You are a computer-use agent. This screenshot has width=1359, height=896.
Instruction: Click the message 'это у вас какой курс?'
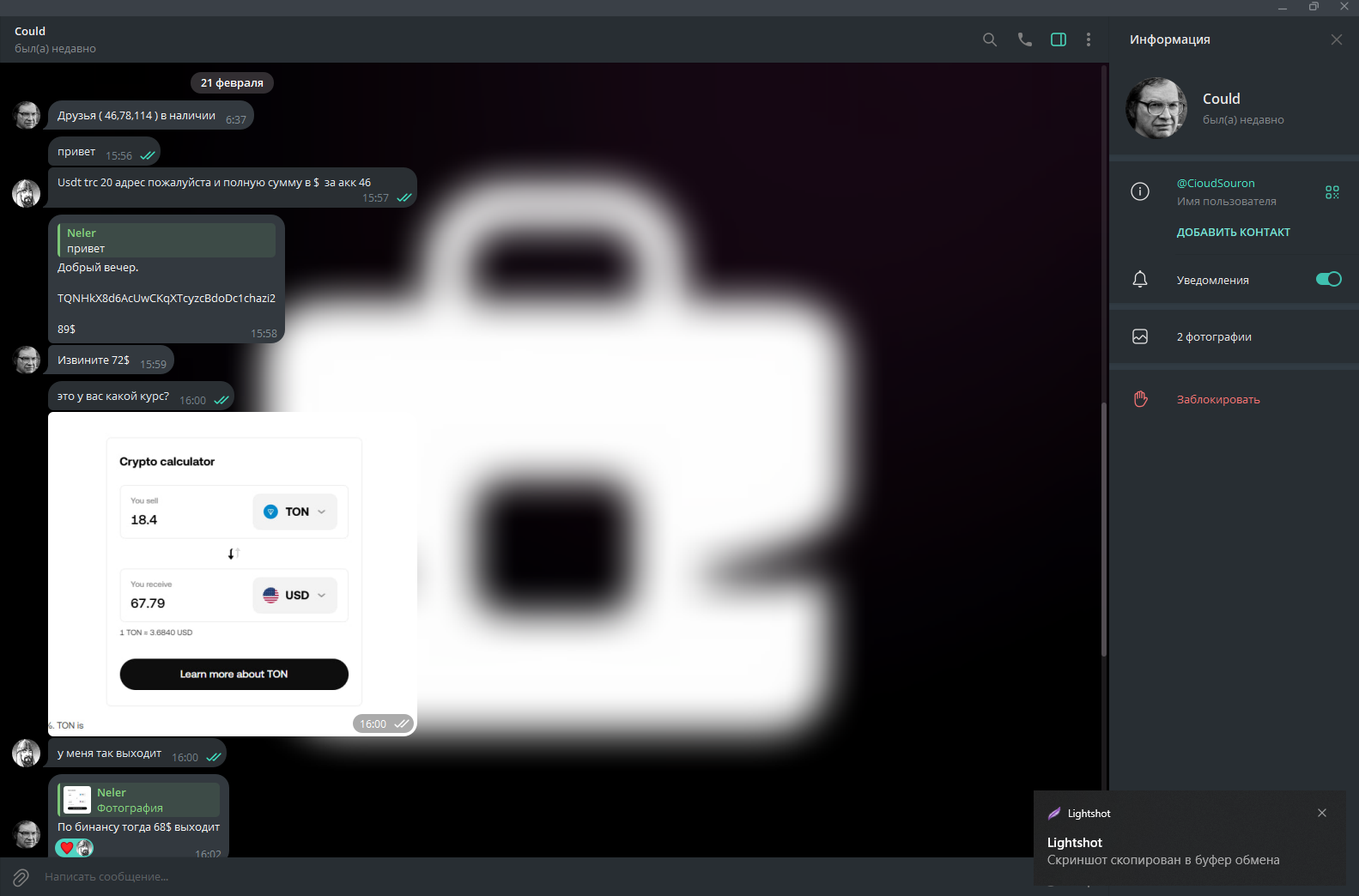[141, 396]
